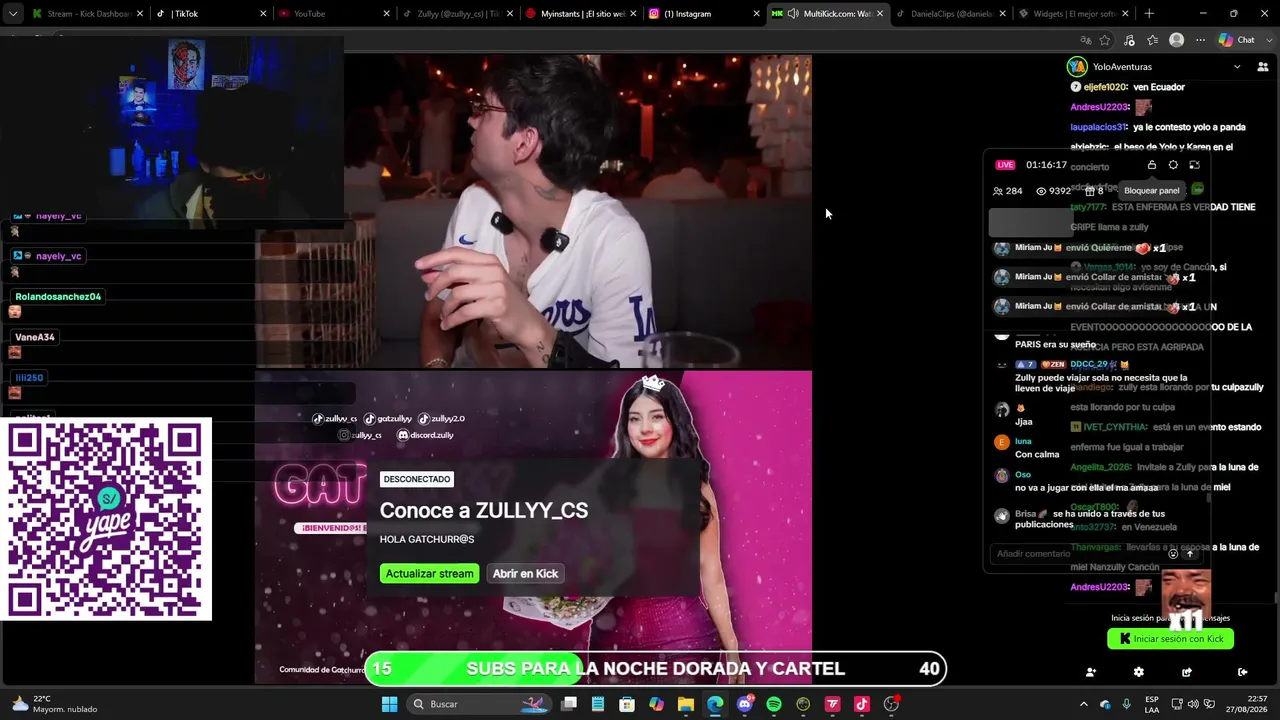Click the subs goal progress bar
Screen dimensions: 1280x720
tap(655, 669)
